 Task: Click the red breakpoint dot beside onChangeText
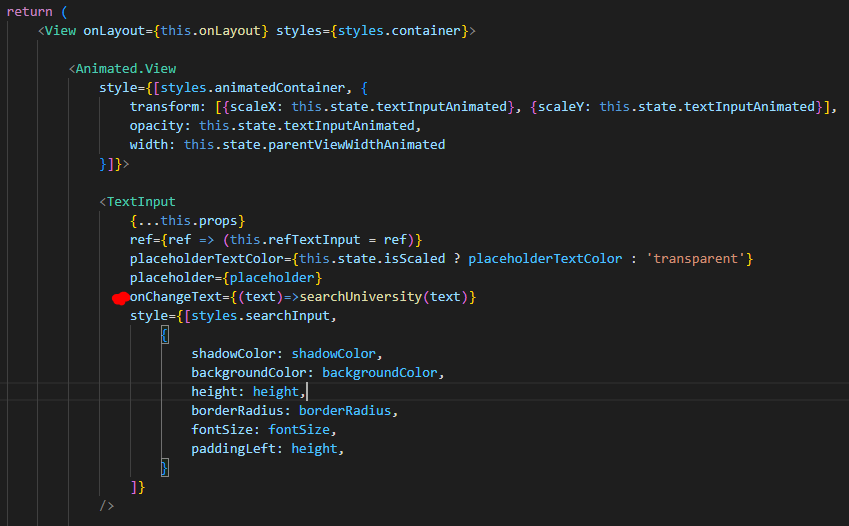tap(120, 297)
